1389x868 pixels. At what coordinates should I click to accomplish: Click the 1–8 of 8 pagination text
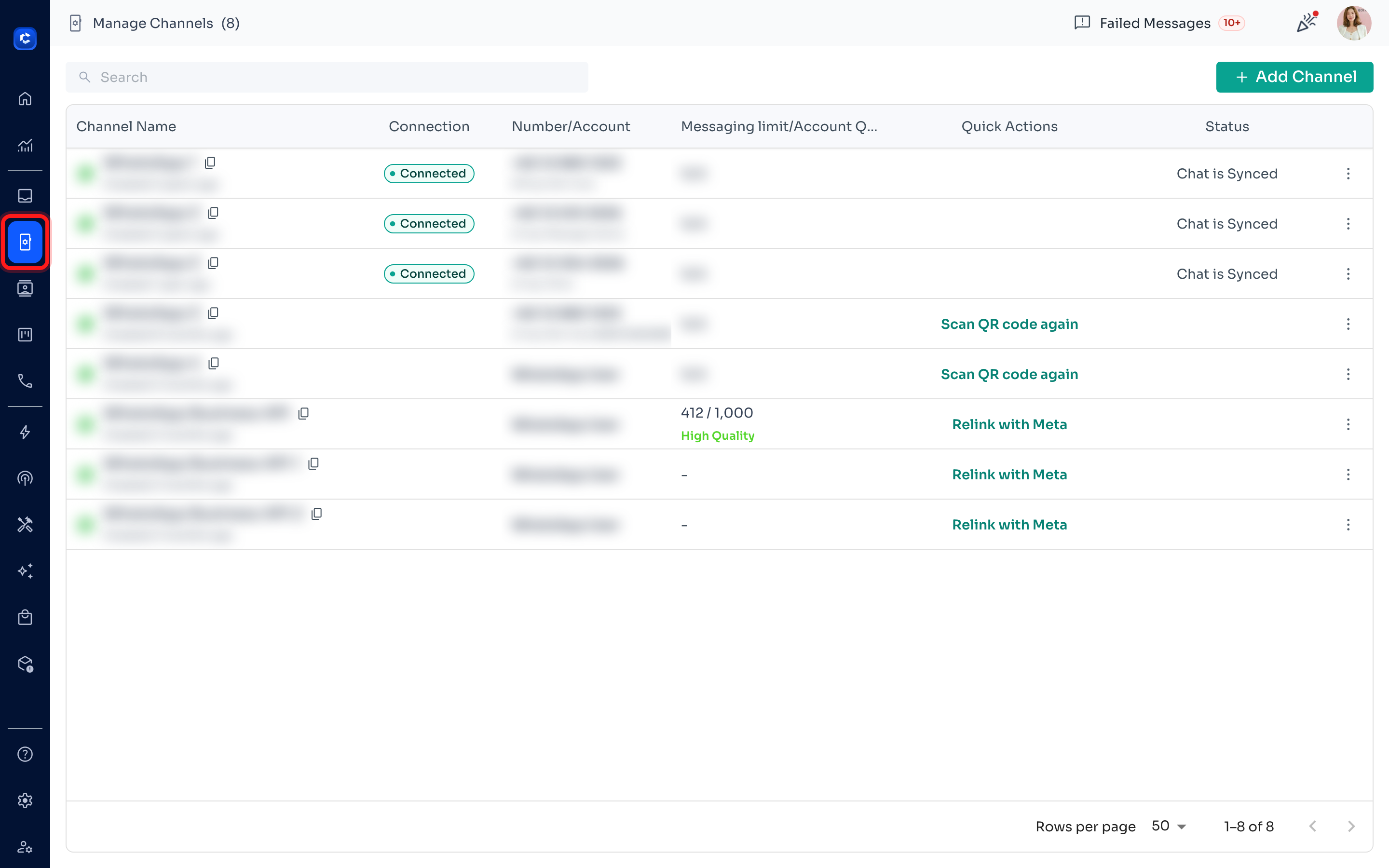pos(1248,826)
